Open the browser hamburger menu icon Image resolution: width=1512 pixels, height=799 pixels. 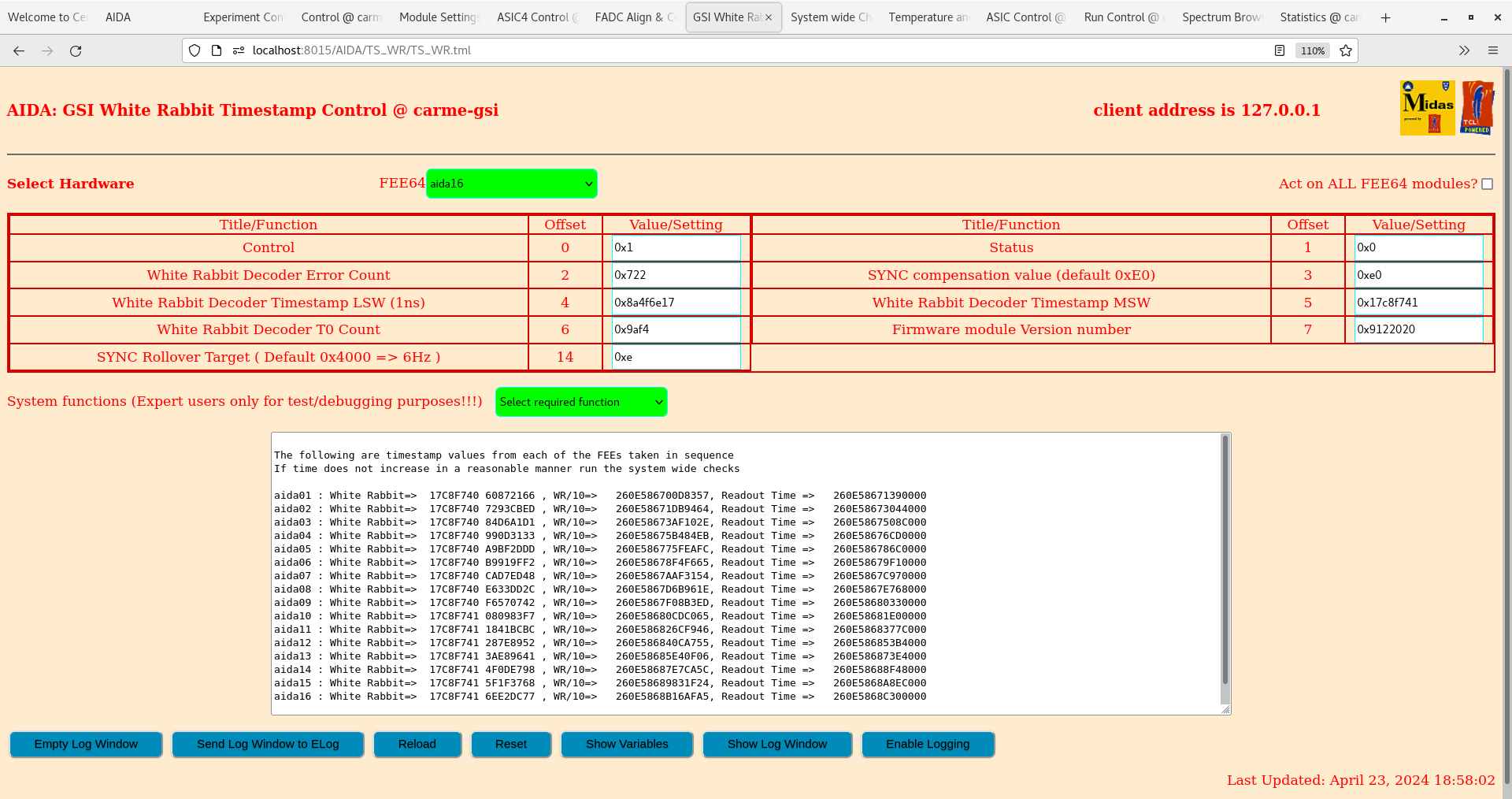[1493, 50]
